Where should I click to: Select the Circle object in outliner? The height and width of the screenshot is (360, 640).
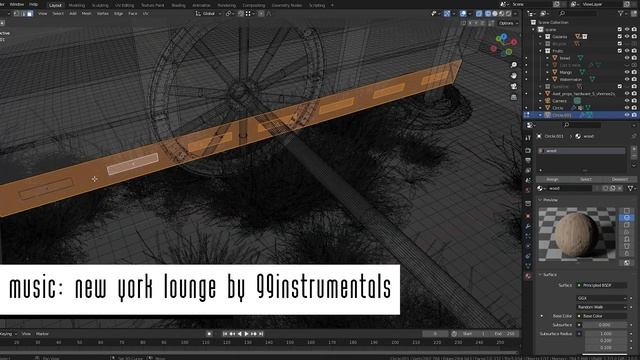click(558, 108)
